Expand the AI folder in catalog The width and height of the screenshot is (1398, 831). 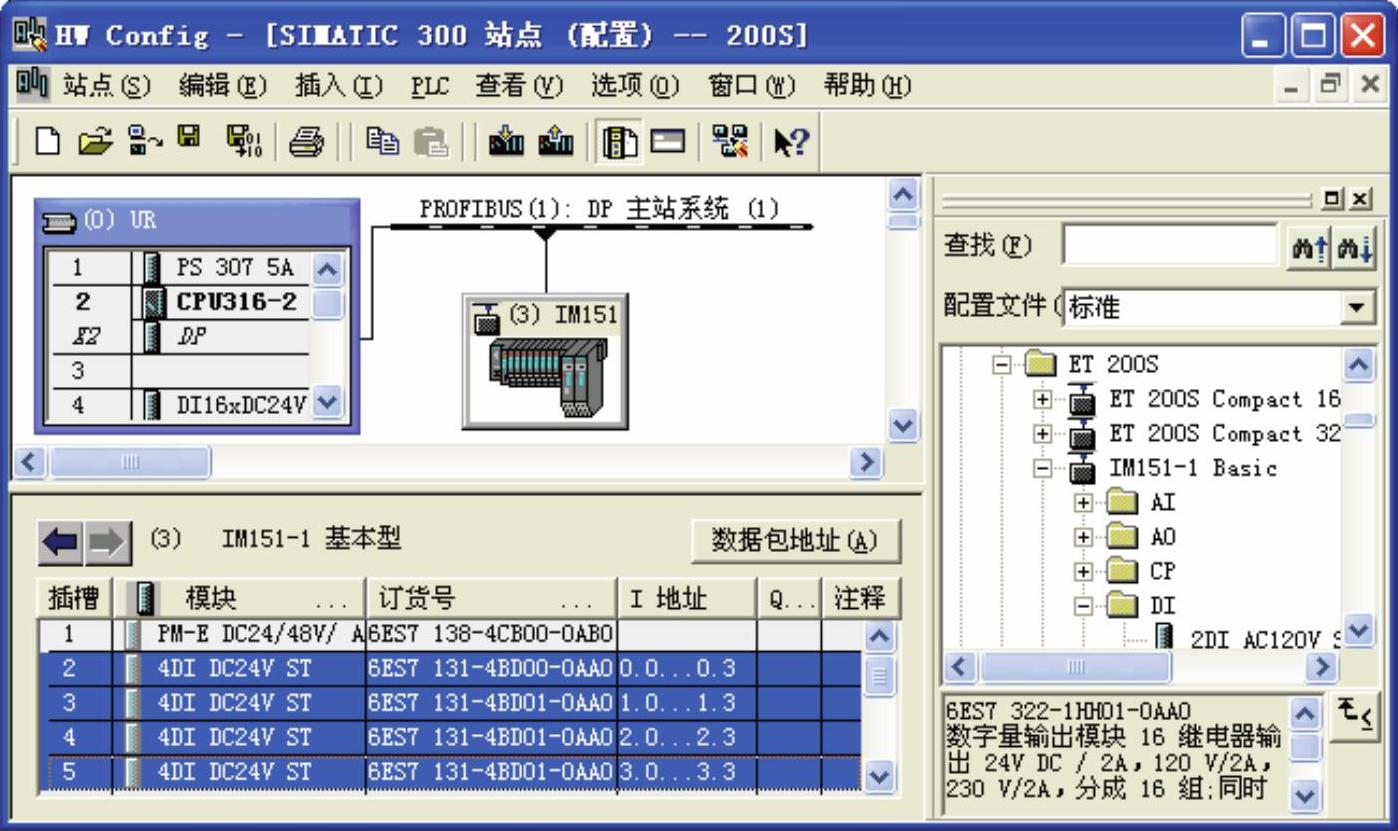click(x=1083, y=503)
